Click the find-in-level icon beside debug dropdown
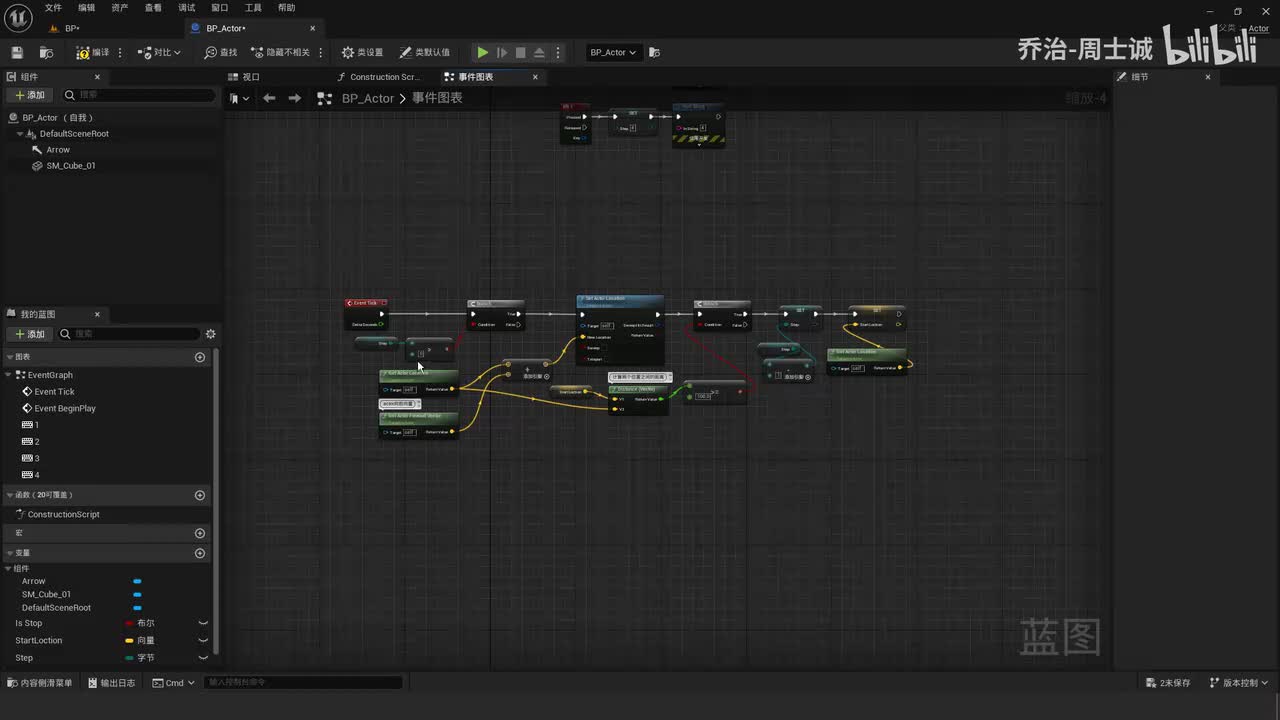The image size is (1280, 720). click(654, 52)
